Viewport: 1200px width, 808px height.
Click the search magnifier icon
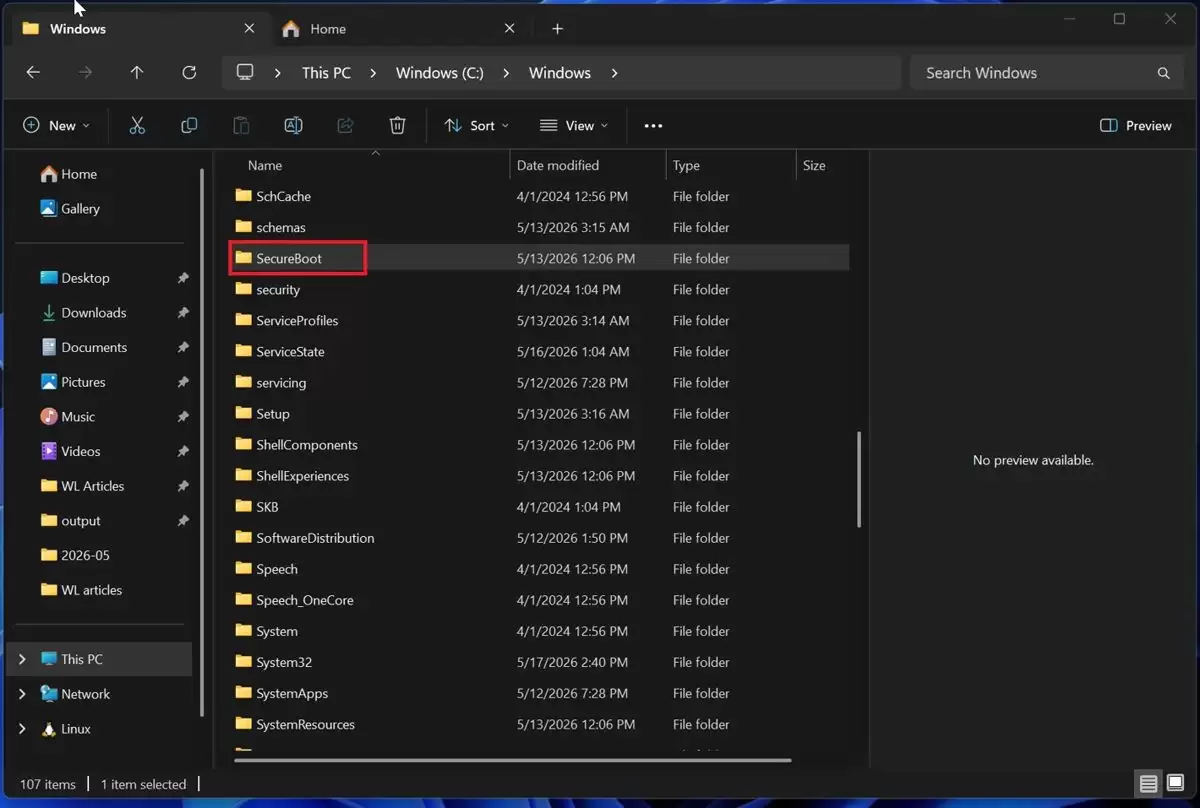point(1163,73)
